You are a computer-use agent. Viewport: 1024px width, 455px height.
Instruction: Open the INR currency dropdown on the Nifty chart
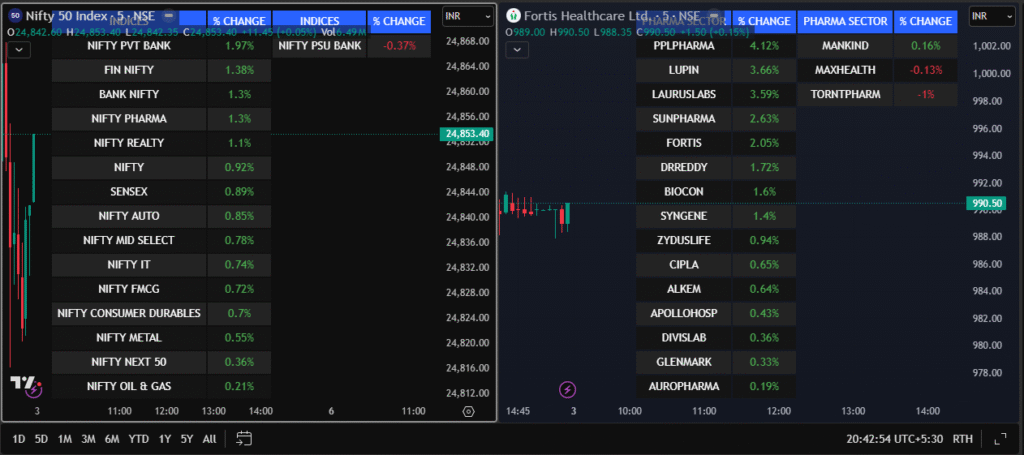467,17
